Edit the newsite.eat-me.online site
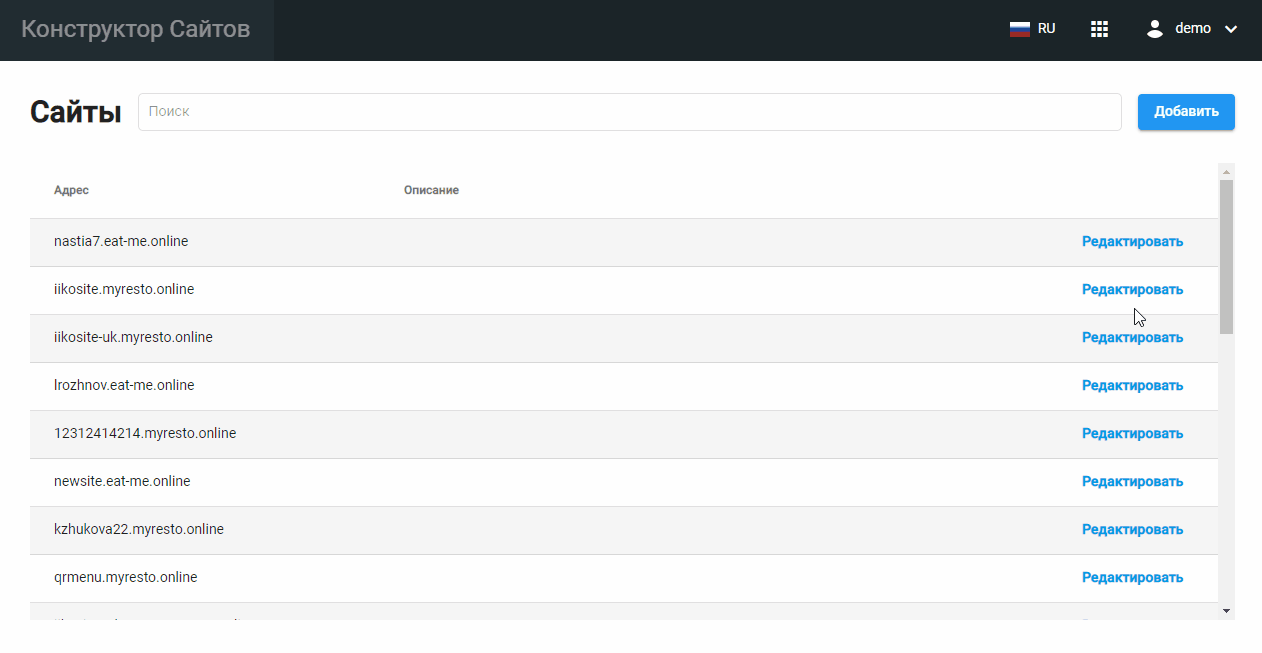Image resolution: width=1262 pixels, height=653 pixels. click(x=1132, y=481)
